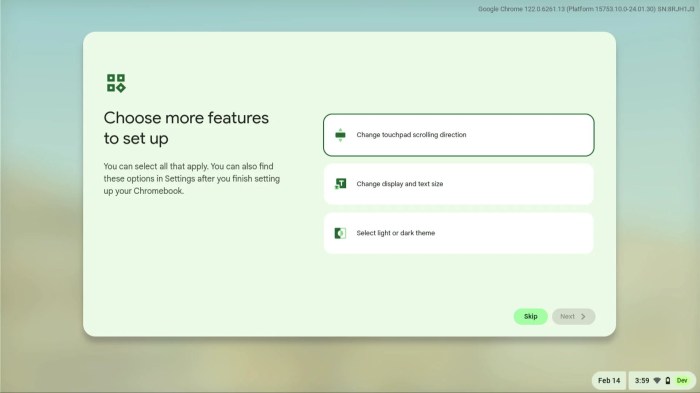Screen dimensions: 700x393
Task: Click the 'You can select all that apply' description
Action: pos(192,179)
